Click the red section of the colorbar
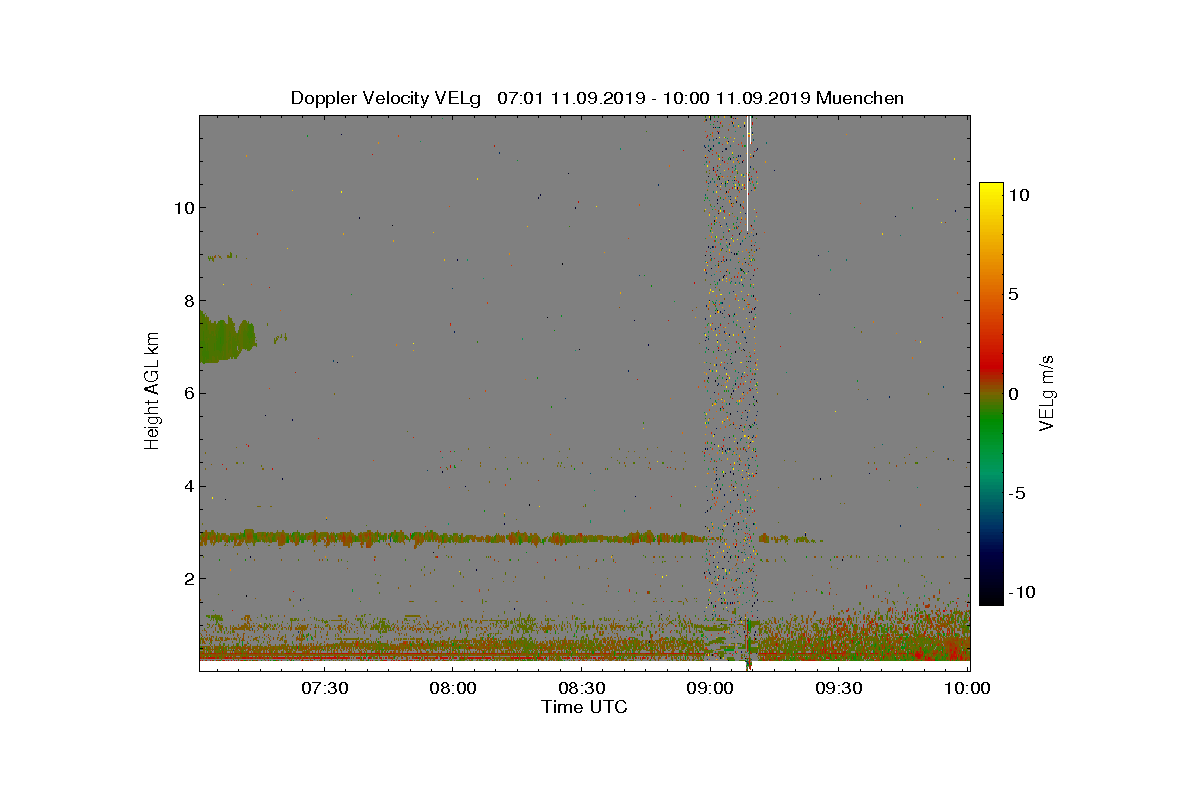This screenshot has height=800, width=1200. 991,364
